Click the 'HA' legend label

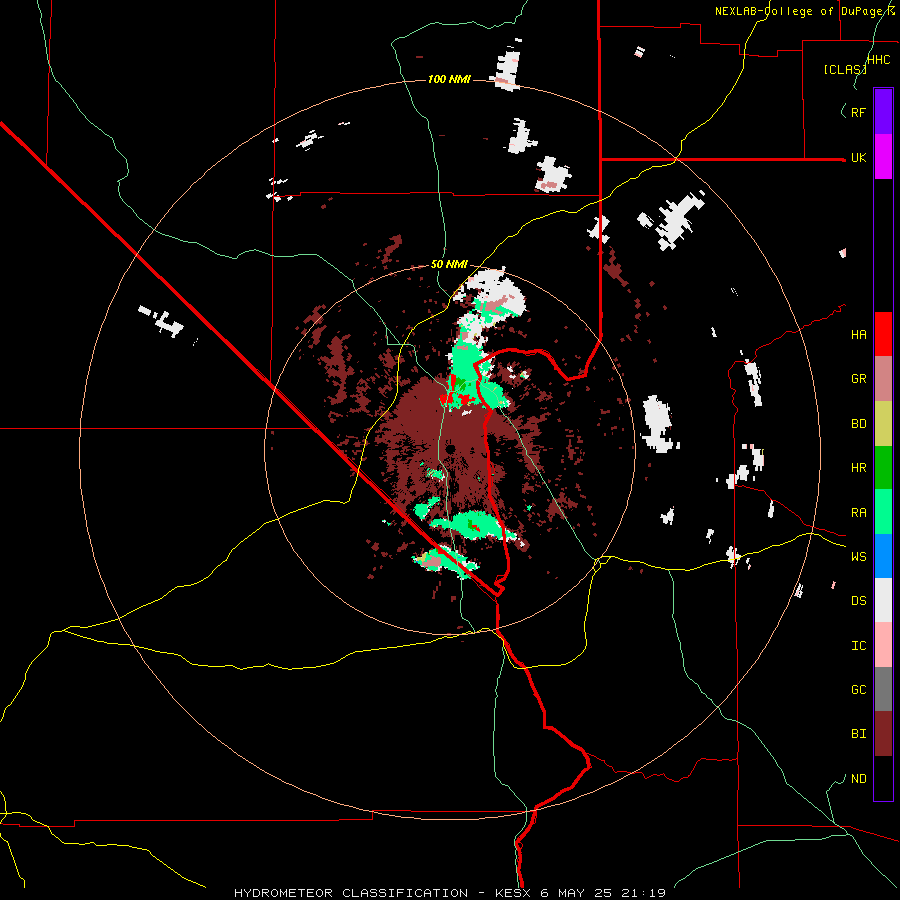coord(858,334)
